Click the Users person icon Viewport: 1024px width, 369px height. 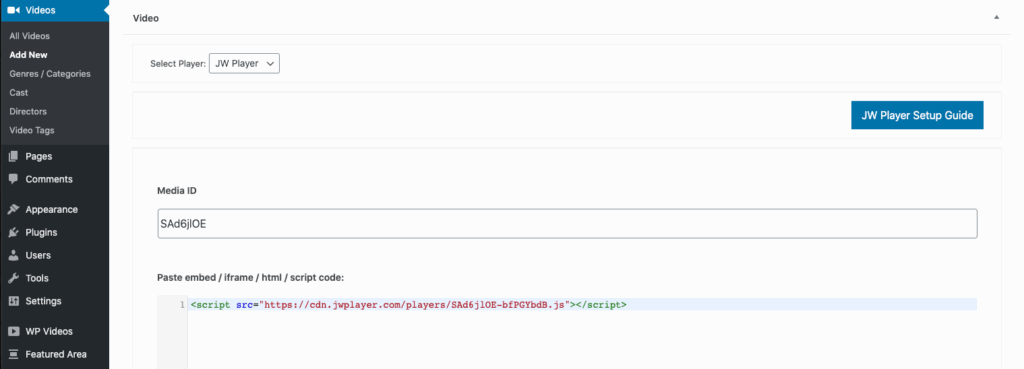[x=13, y=255]
